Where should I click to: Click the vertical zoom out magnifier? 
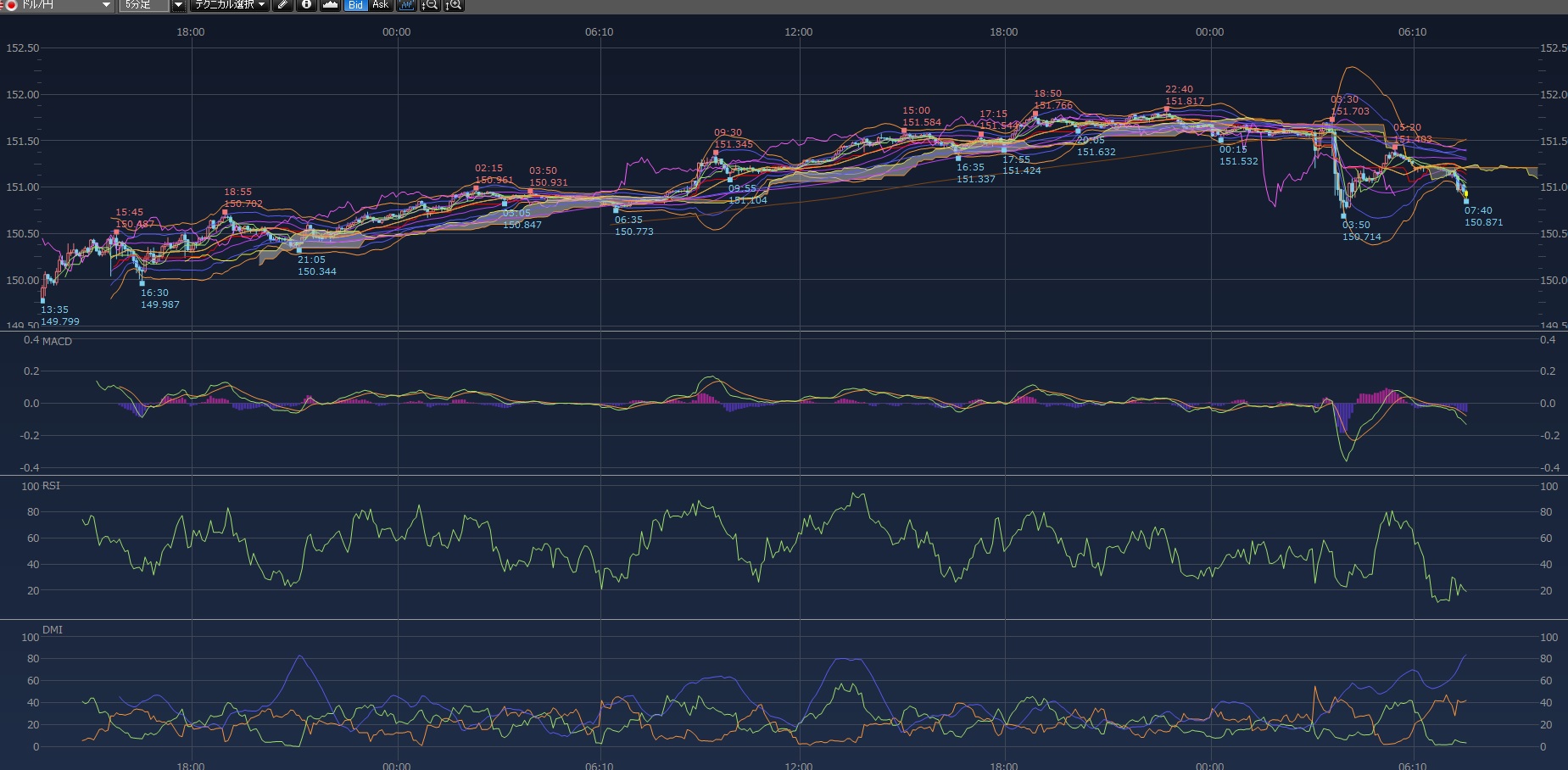pos(430,5)
